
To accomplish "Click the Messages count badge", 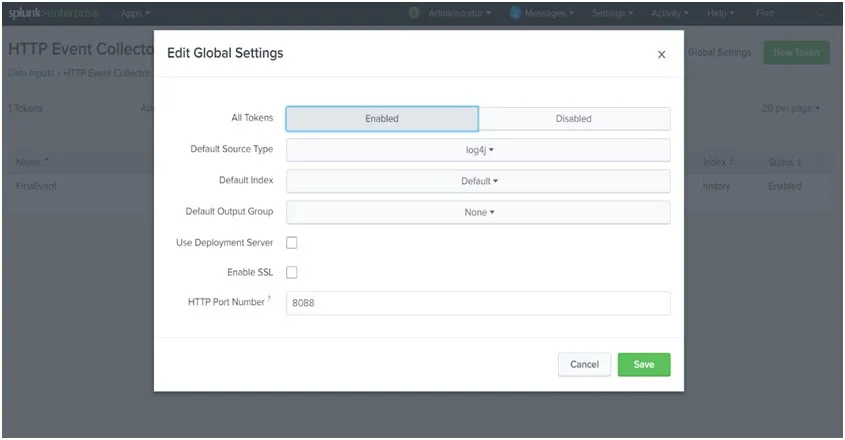I will (x=515, y=13).
